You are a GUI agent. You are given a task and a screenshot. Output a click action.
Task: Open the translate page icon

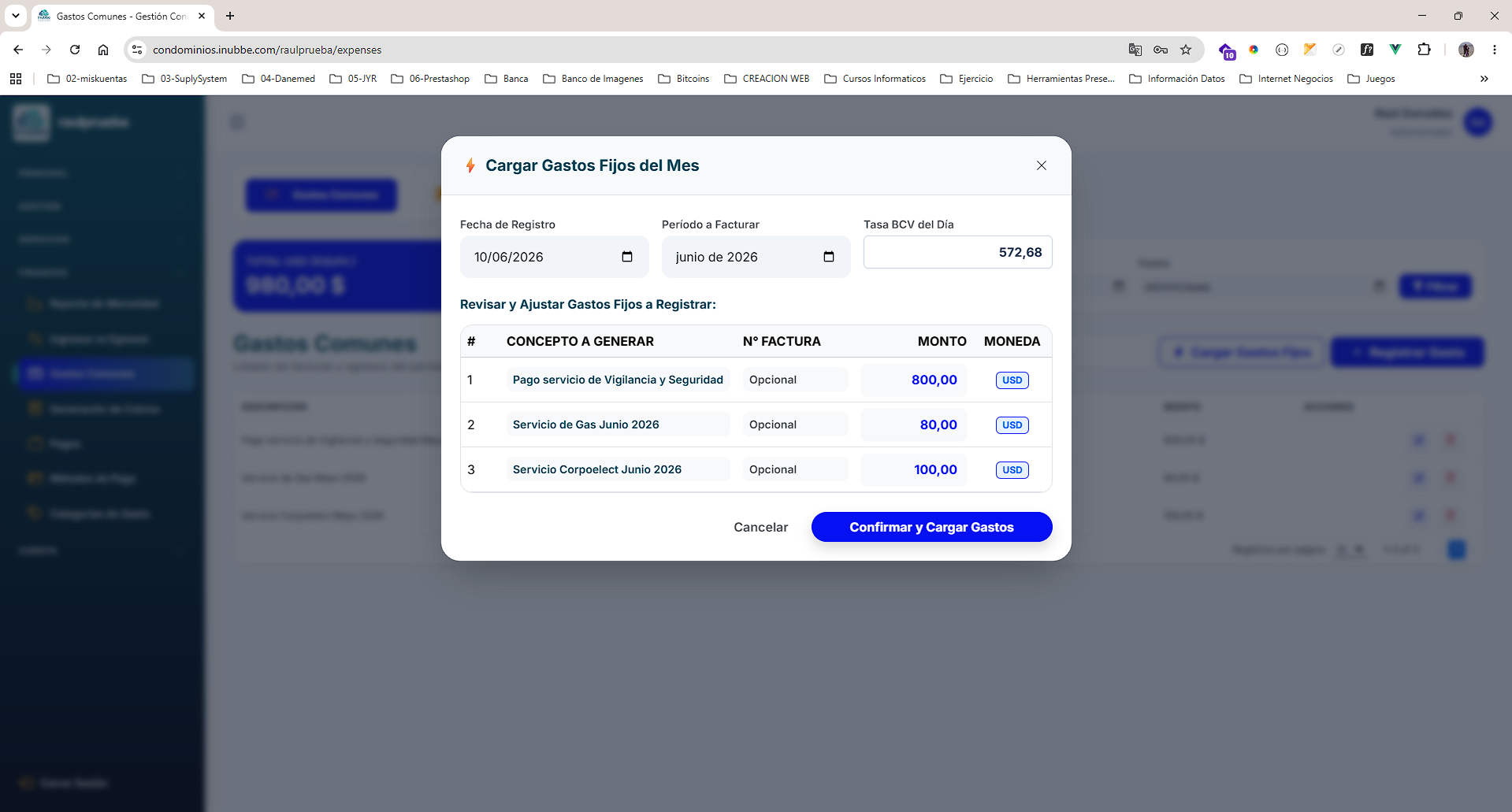1135,50
